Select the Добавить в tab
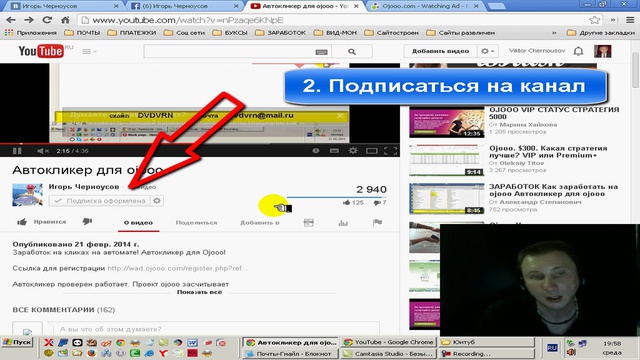Image resolution: width=640 pixels, height=360 pixels. (x=260, y=223)
